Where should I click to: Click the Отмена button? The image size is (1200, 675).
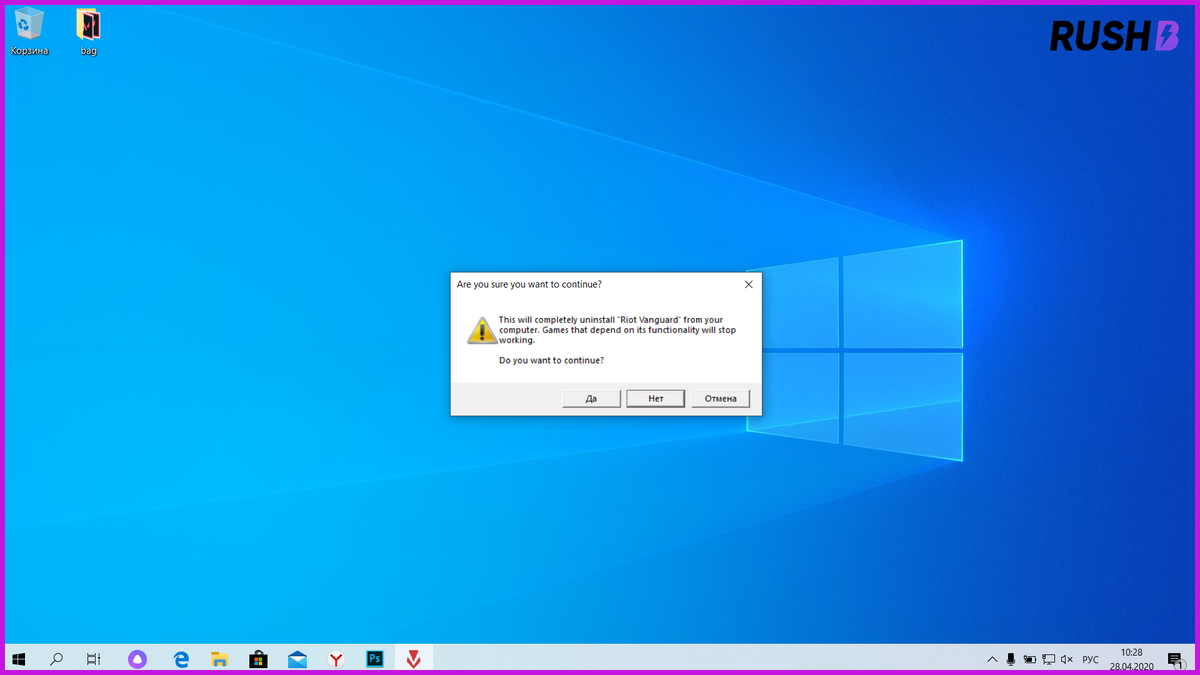click(x=720, y=398)
